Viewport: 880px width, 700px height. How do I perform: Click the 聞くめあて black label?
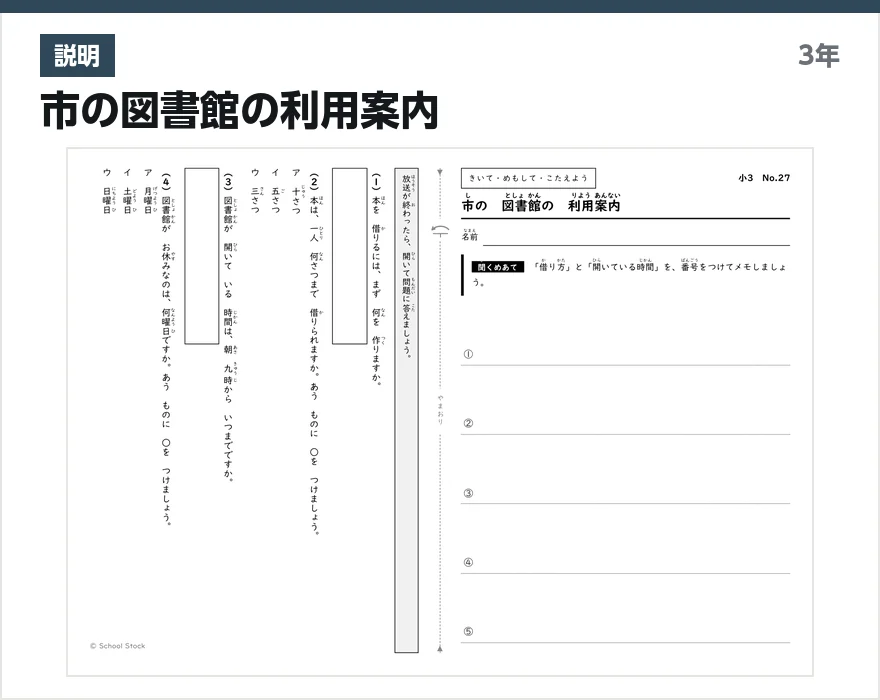coord(497,267)
